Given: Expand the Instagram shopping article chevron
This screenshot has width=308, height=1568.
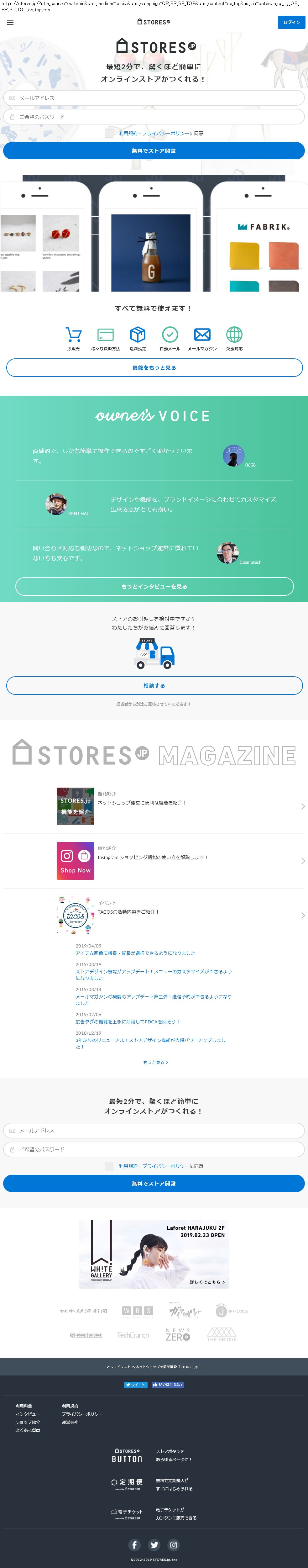Looking at the screenshot, I should click(303, 861).
